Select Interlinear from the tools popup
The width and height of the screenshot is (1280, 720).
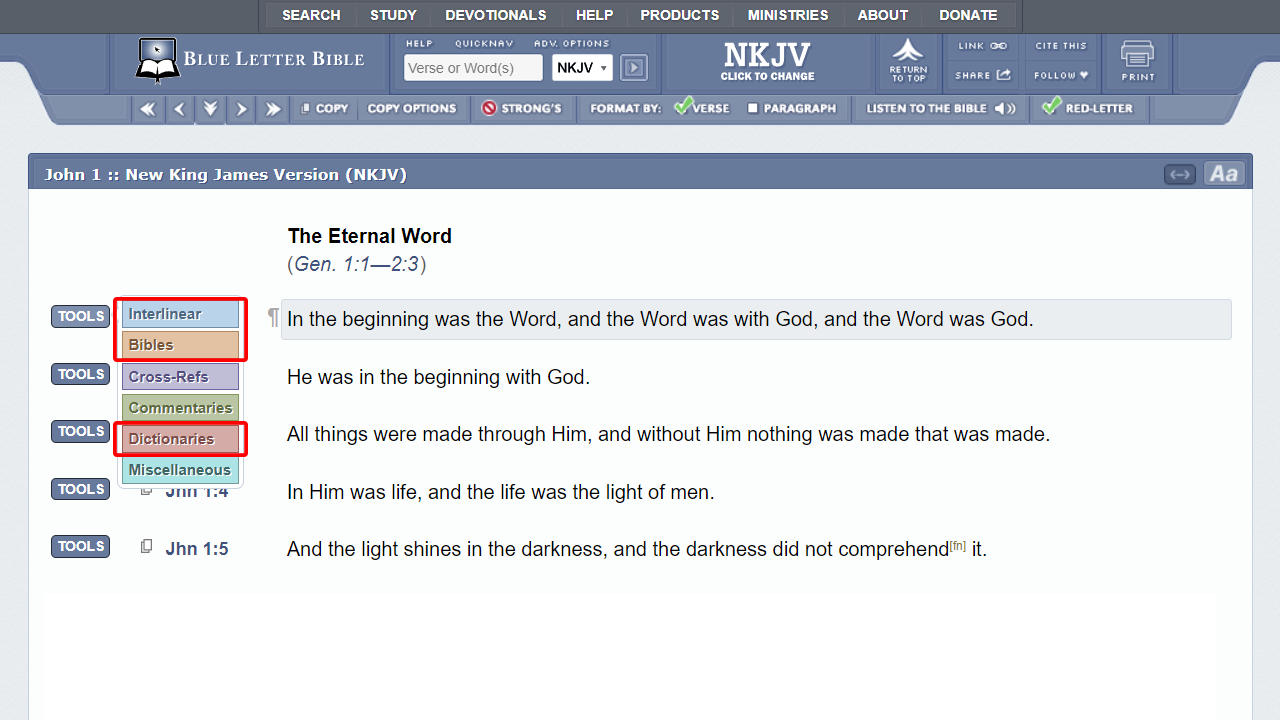click(x=180, y=314)
